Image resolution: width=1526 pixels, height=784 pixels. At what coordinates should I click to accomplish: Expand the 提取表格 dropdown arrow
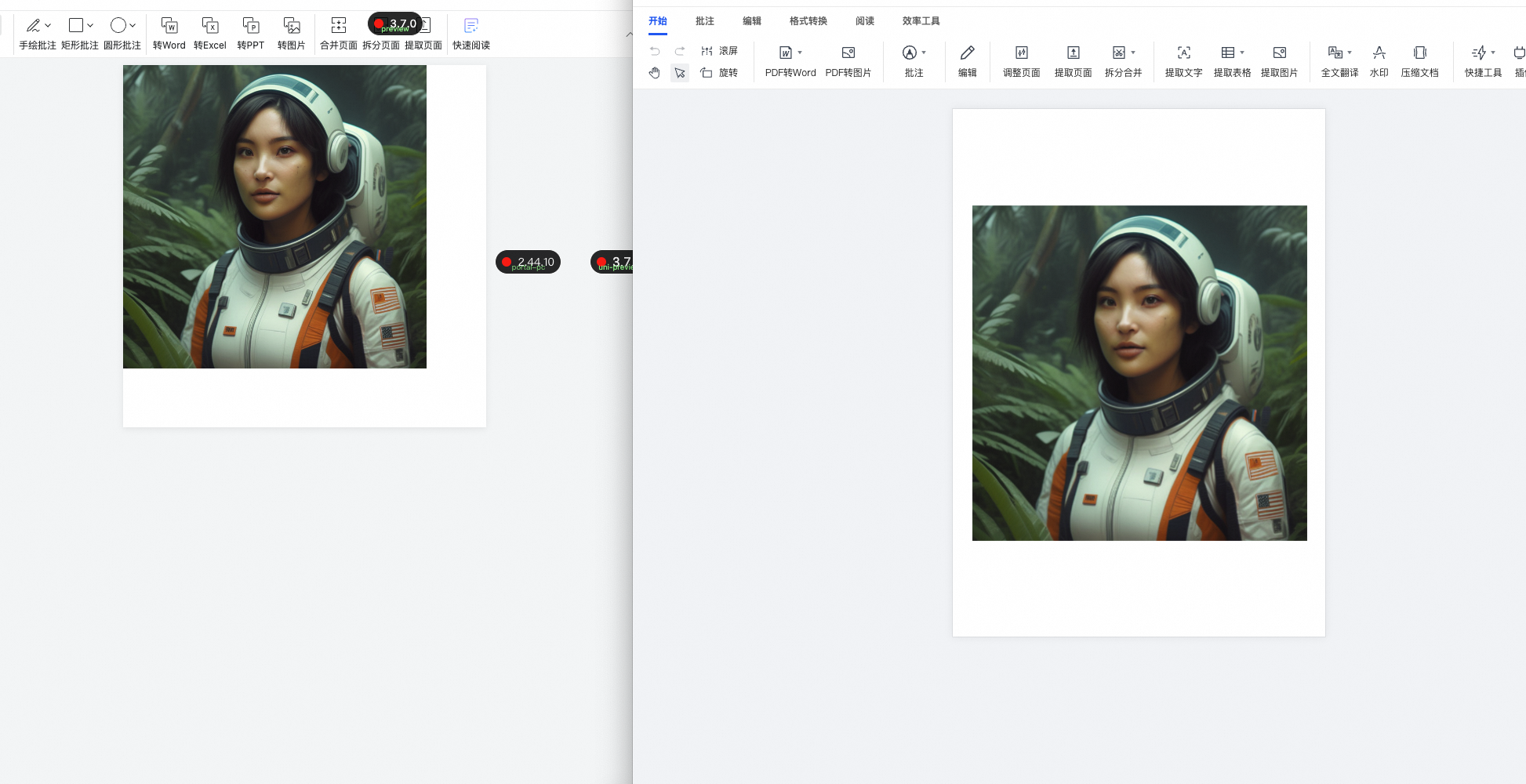pos(1242,53)
